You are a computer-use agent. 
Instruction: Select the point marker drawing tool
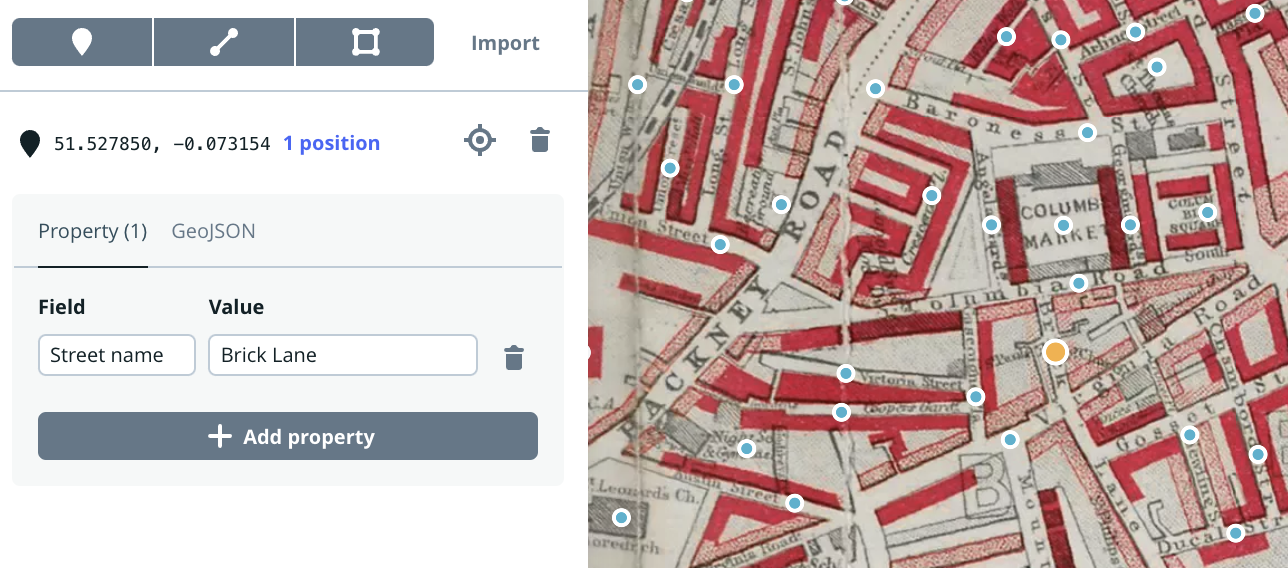(x=82, y=42)
